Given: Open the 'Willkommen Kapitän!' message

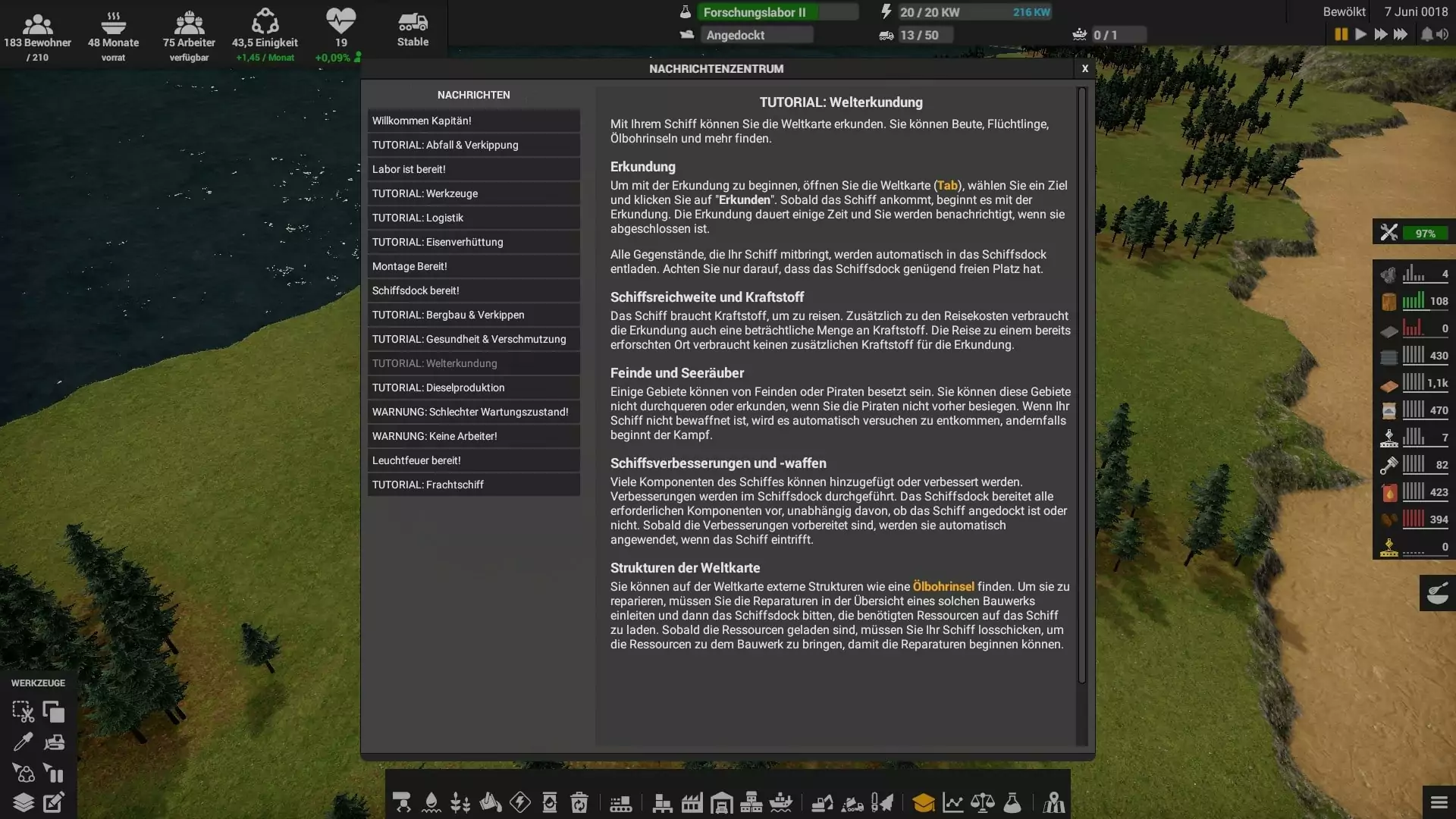Looking at the screenshot, I should pos(474,121).
